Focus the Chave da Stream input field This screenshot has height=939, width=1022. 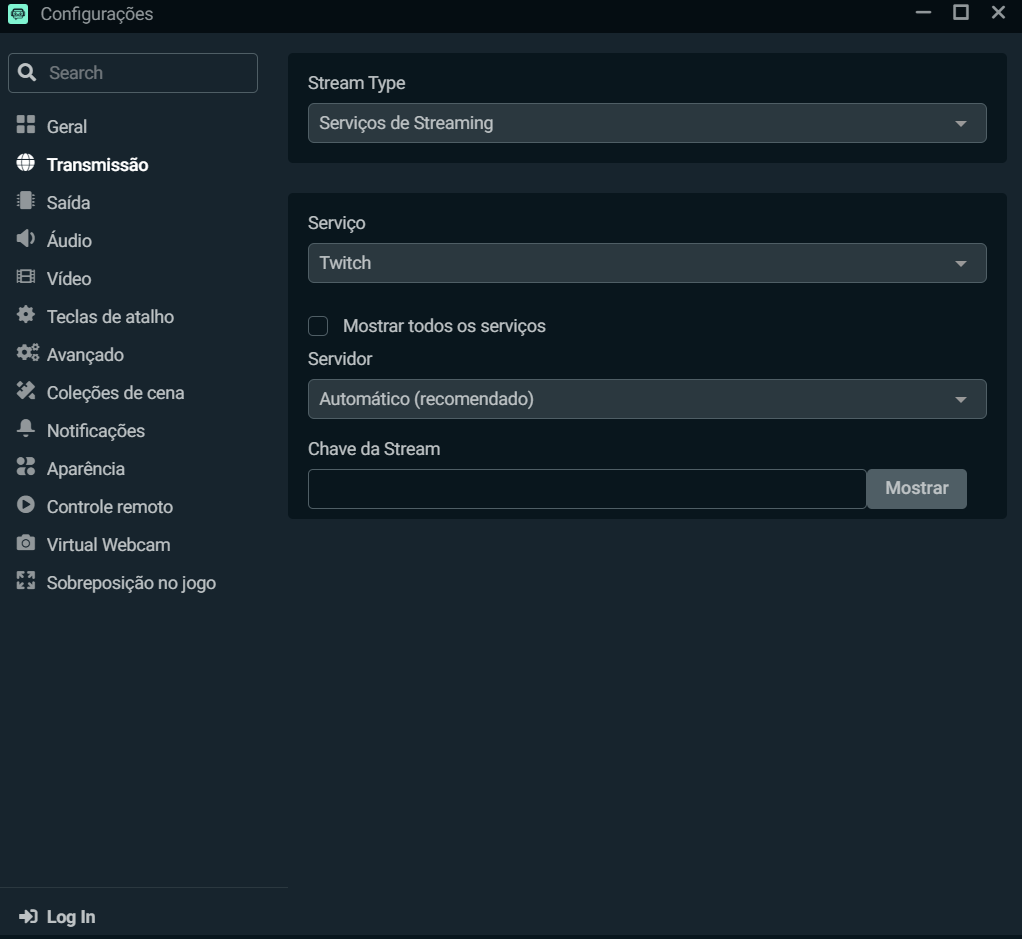(587, 489)
